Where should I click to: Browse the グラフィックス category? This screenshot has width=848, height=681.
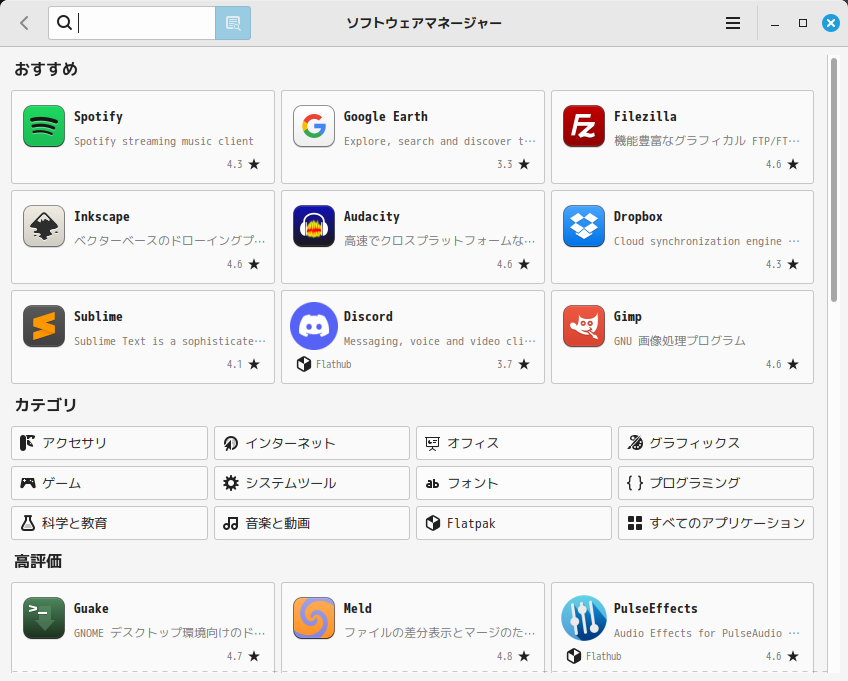tap(715, 443)
